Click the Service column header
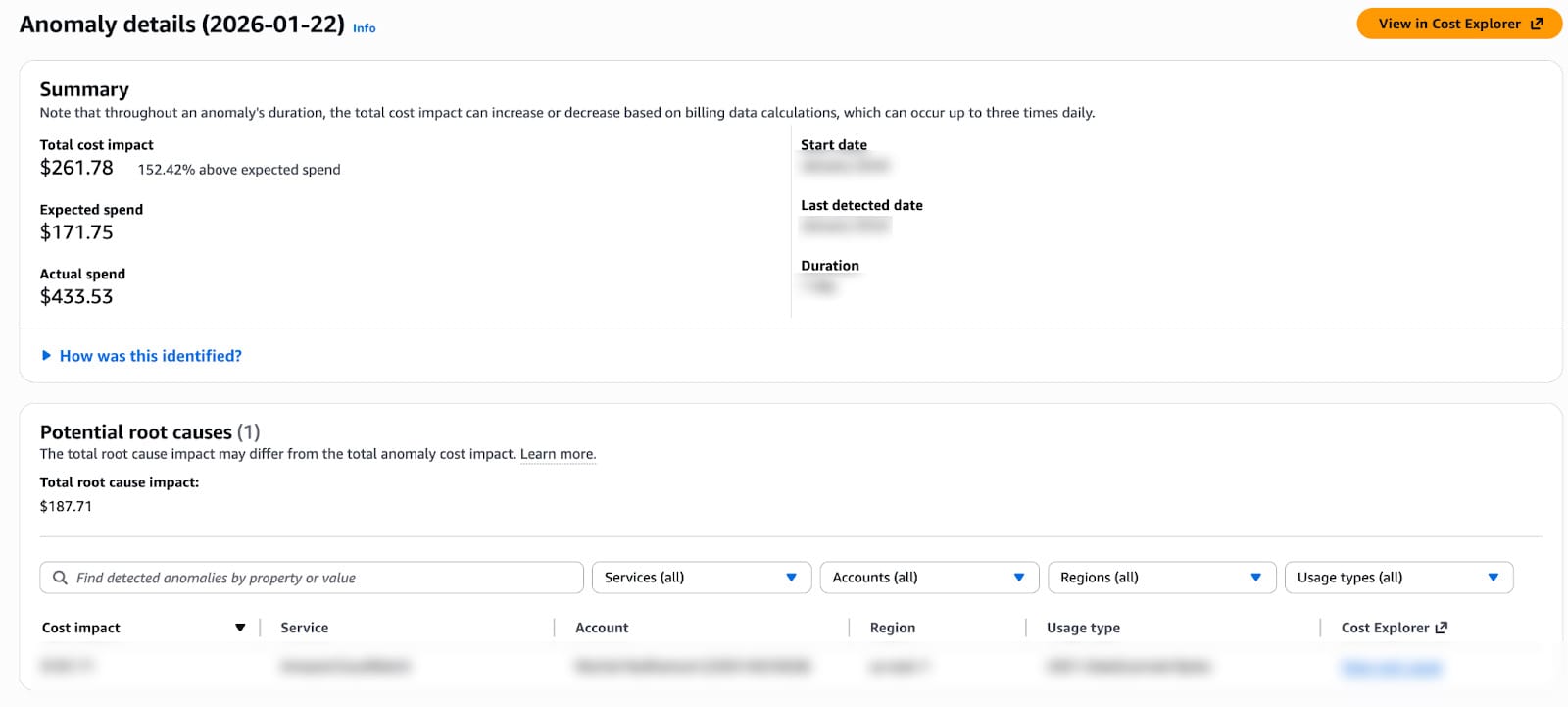 pyautogui.click(x=304, y=628)
